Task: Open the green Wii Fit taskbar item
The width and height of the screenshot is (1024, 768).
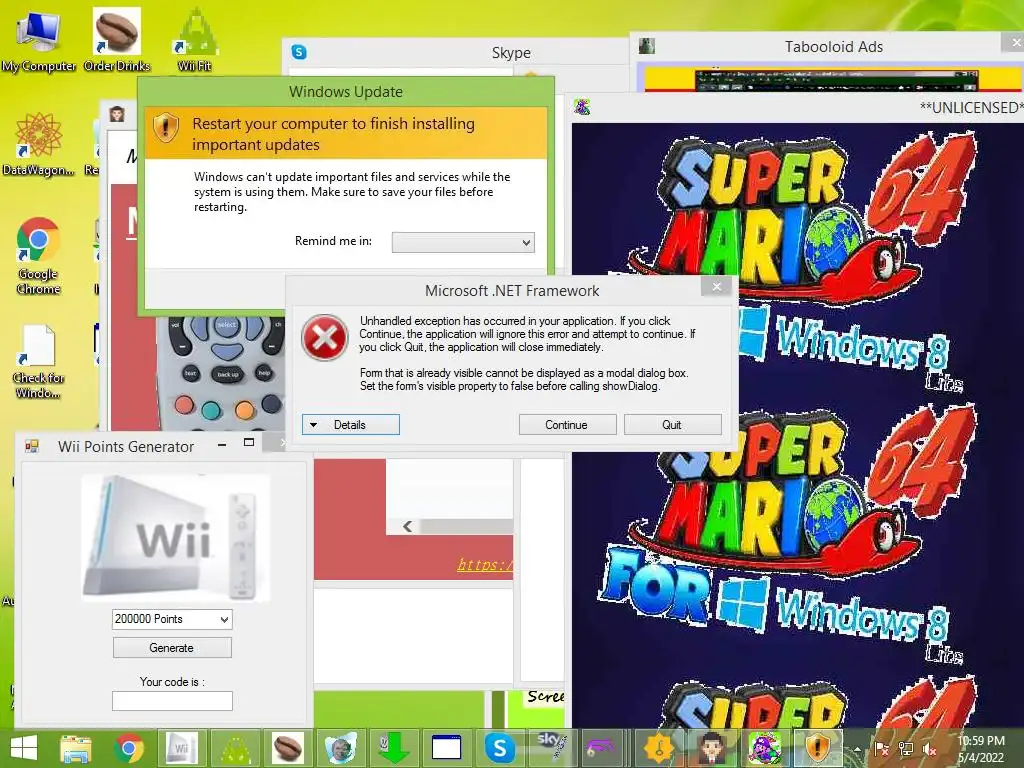Action: pos(234,748)
